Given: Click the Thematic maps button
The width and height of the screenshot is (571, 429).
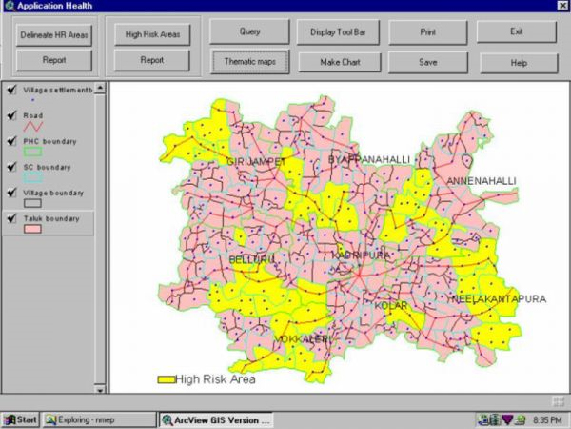Looking at the screenshot, I should [250, 62].
